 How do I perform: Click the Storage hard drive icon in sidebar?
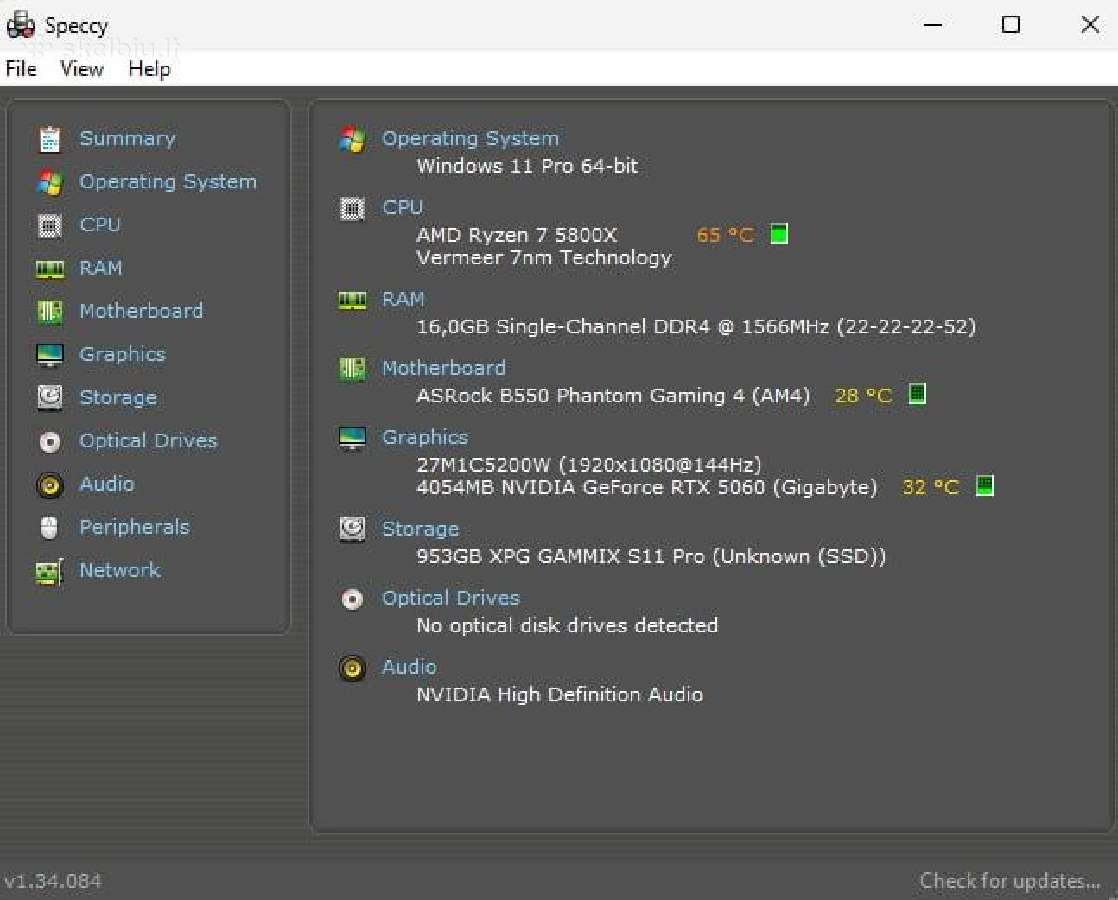(x=49, y=398)
